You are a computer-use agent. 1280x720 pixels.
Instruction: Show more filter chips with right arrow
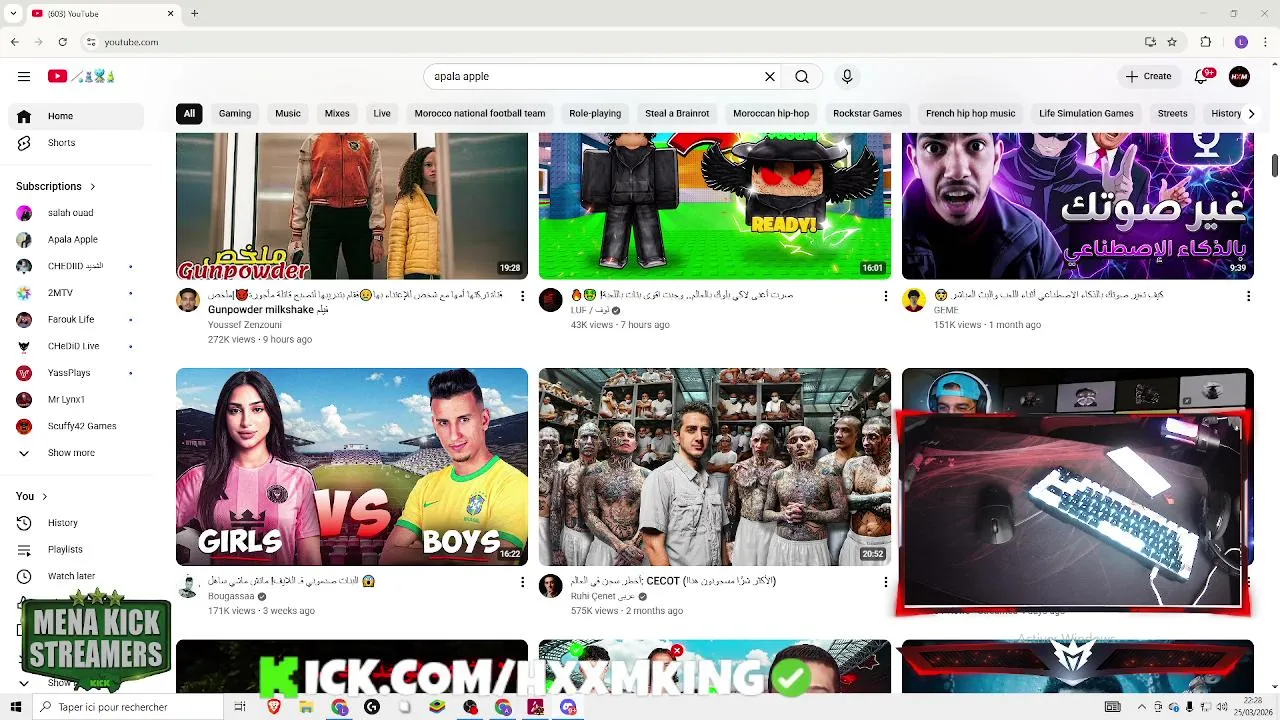1251,113
